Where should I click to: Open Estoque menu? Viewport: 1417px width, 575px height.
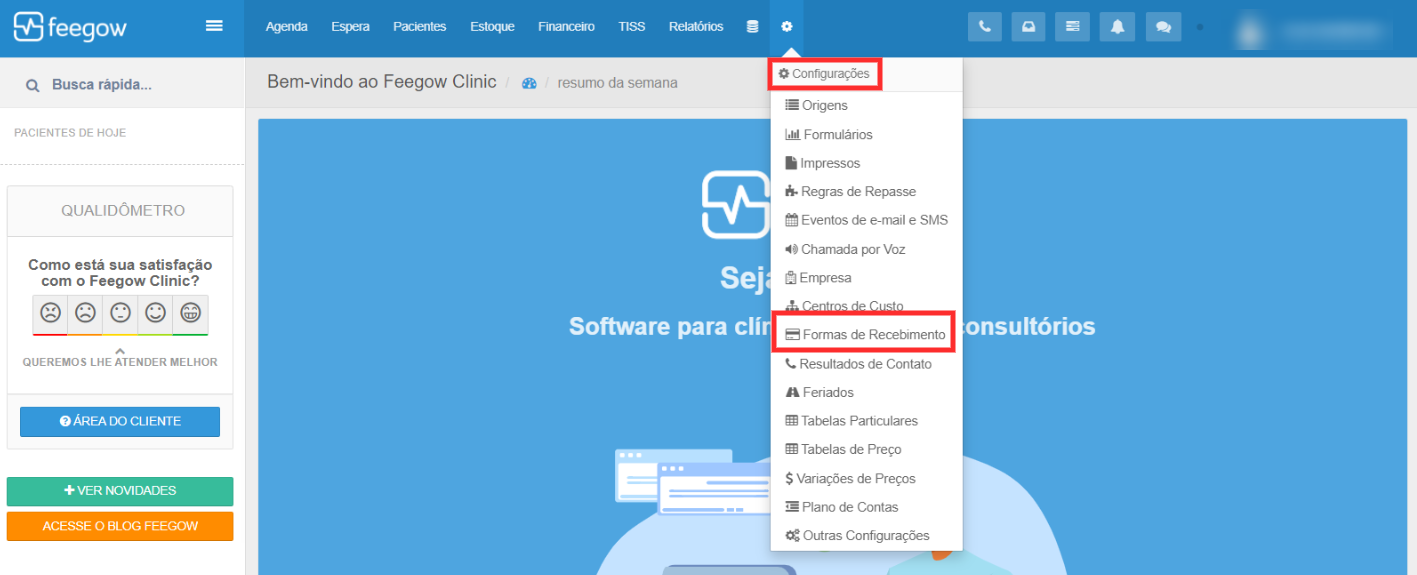click(x=492, y=27)
